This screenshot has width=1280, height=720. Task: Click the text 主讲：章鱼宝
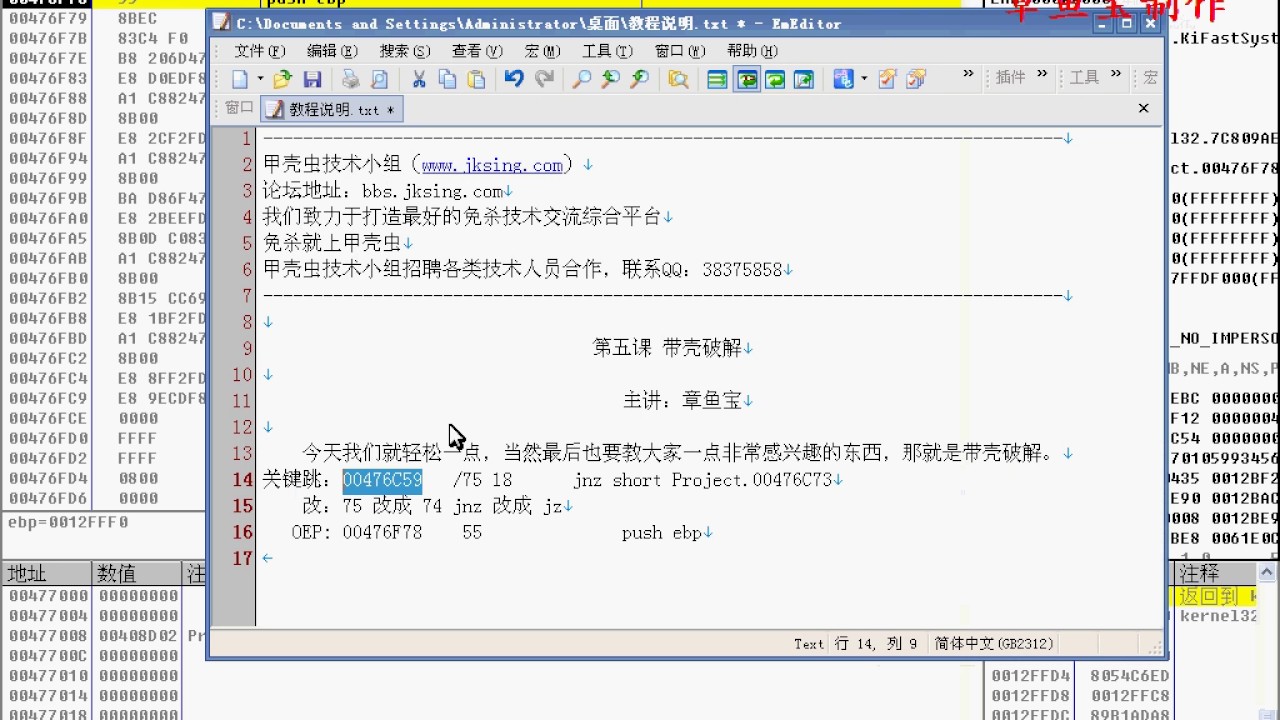[x=682, y=401]
